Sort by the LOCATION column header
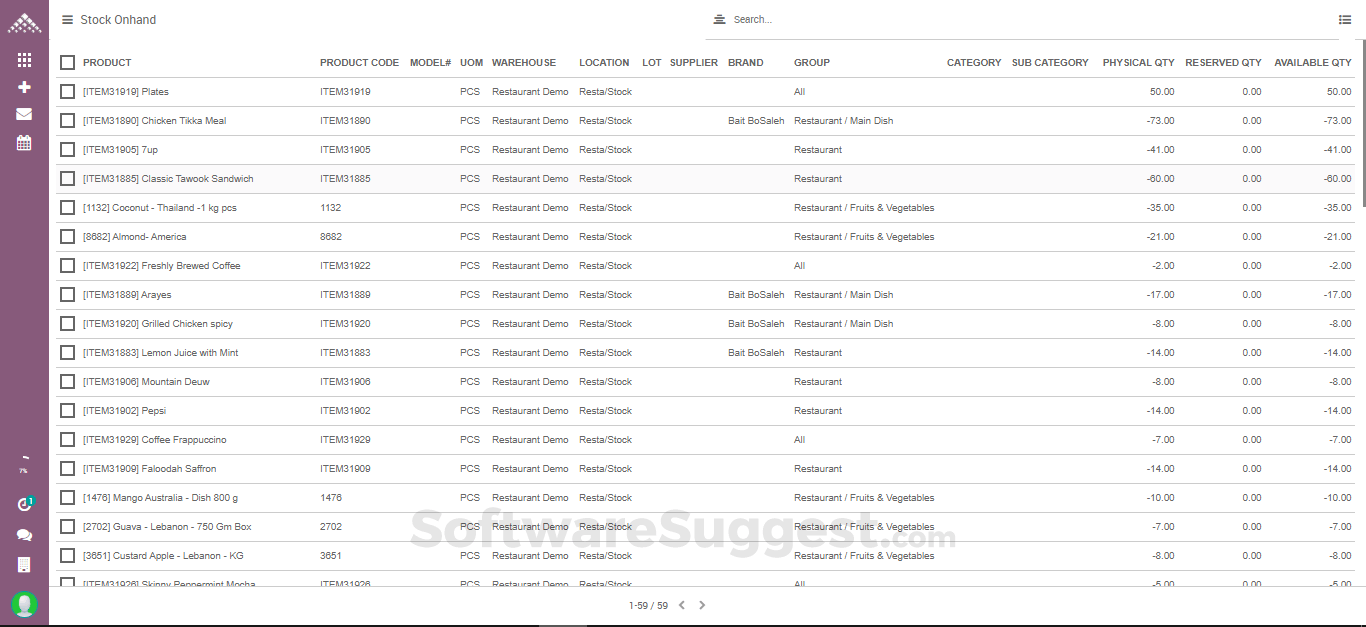1366x627 pixels. tap(604, 63)
